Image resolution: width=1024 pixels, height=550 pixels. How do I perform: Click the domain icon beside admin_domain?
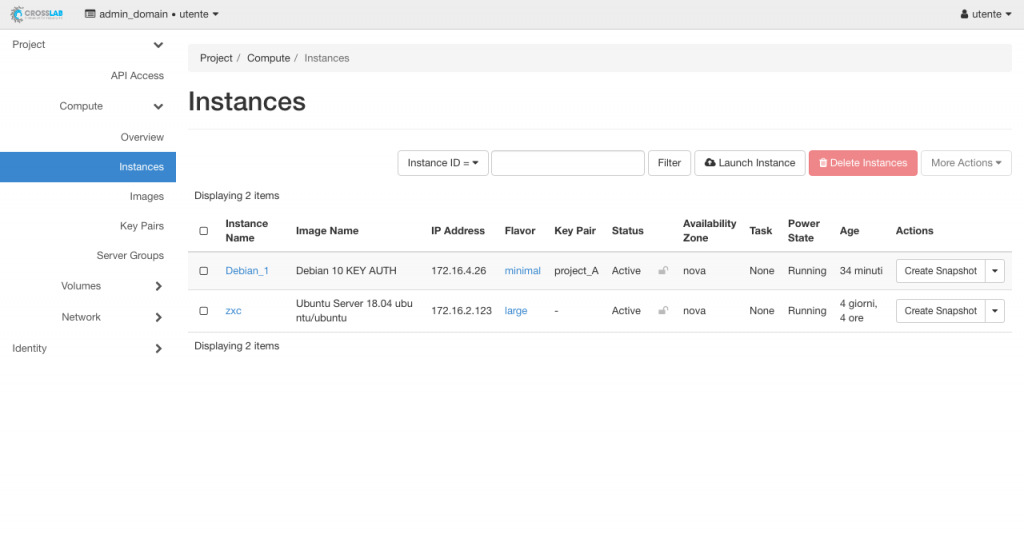coord(90,15)
